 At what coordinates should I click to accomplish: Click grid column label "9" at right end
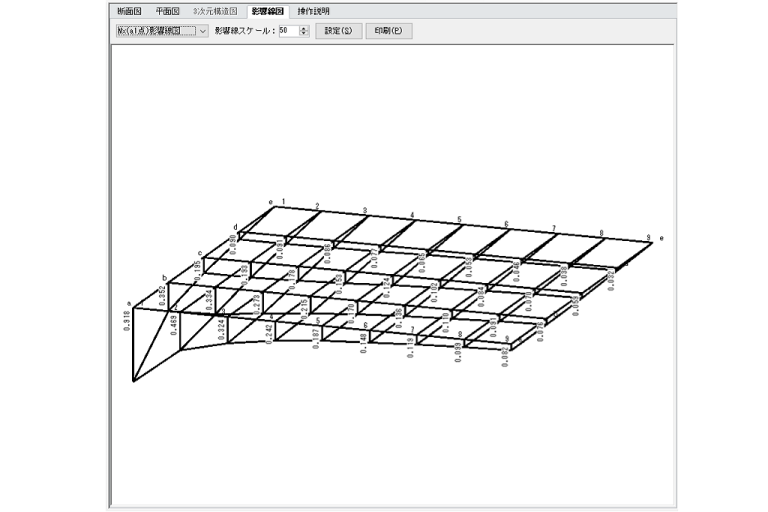(x=648, y=237)
